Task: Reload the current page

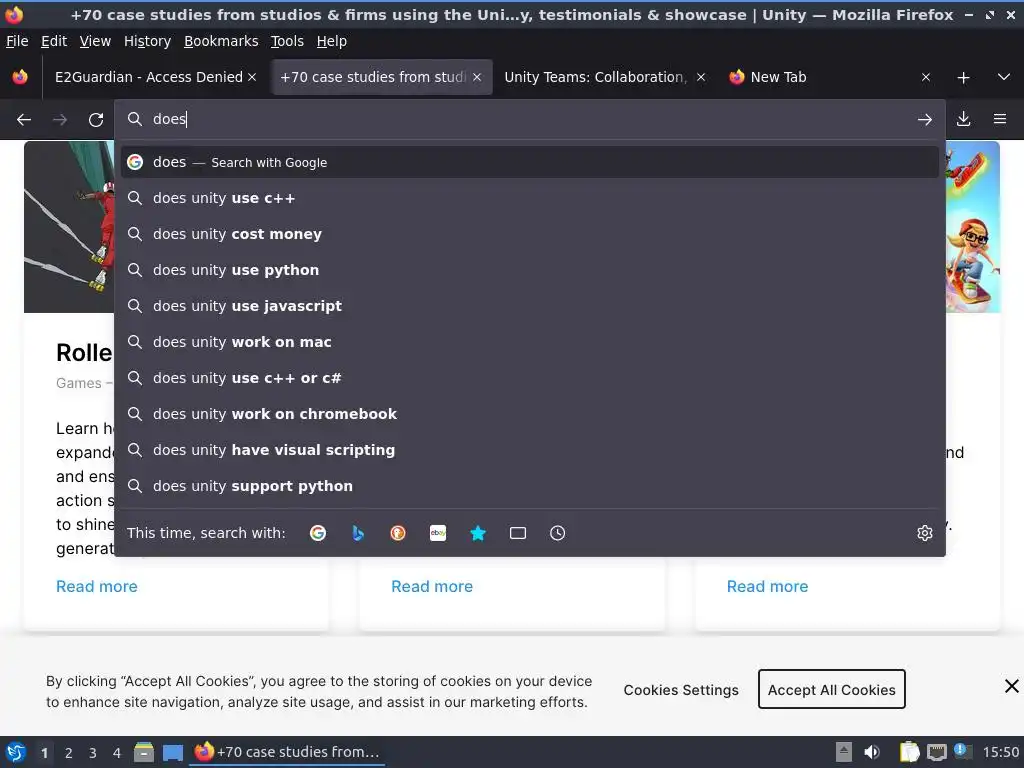Action: (96, 120)
